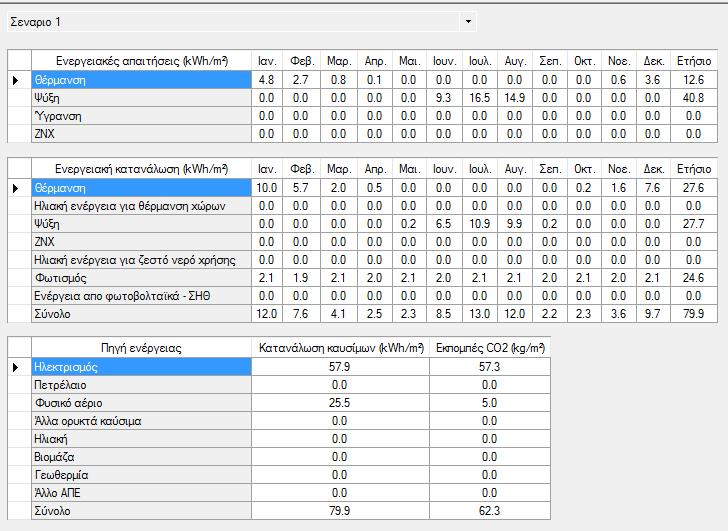Select the Πετρέλαιο row label
This screenshot has width=728, height=531.
pyautogui.click(x=142, y=385)
